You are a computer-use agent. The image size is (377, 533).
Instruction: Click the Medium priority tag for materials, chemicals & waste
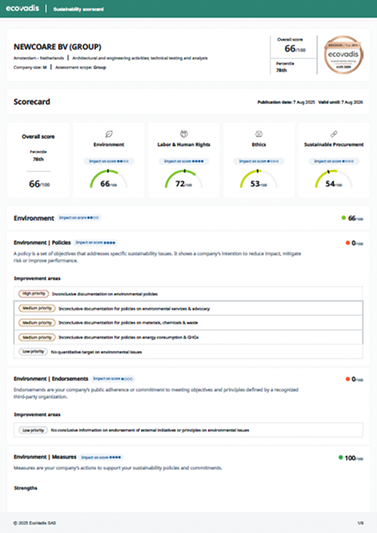[x=37, y=323]
